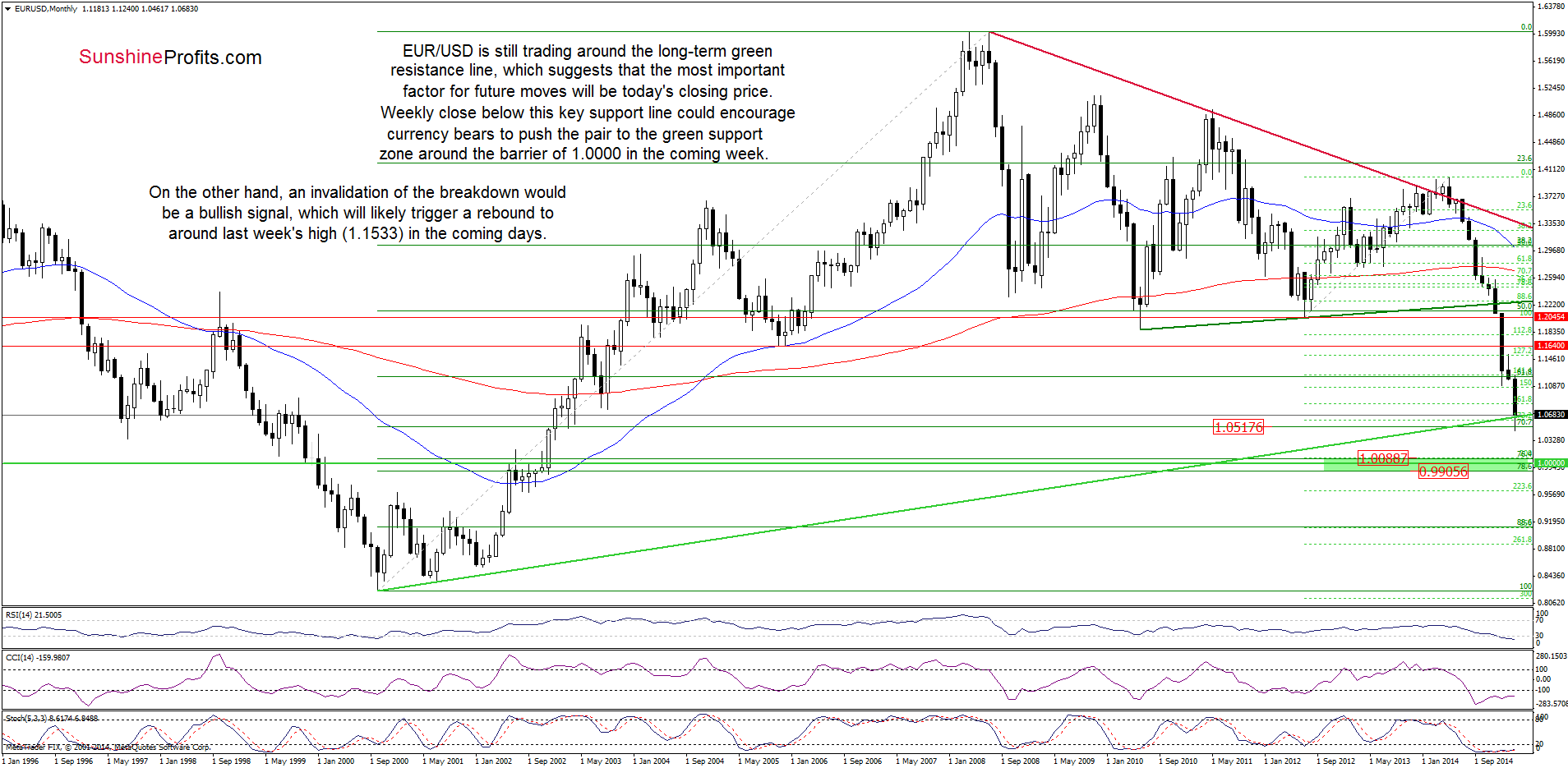Viewport: 1568px width, 768px height.
Task: Click the 1 Sep 2008 date label
Action: click(1020, 761)
